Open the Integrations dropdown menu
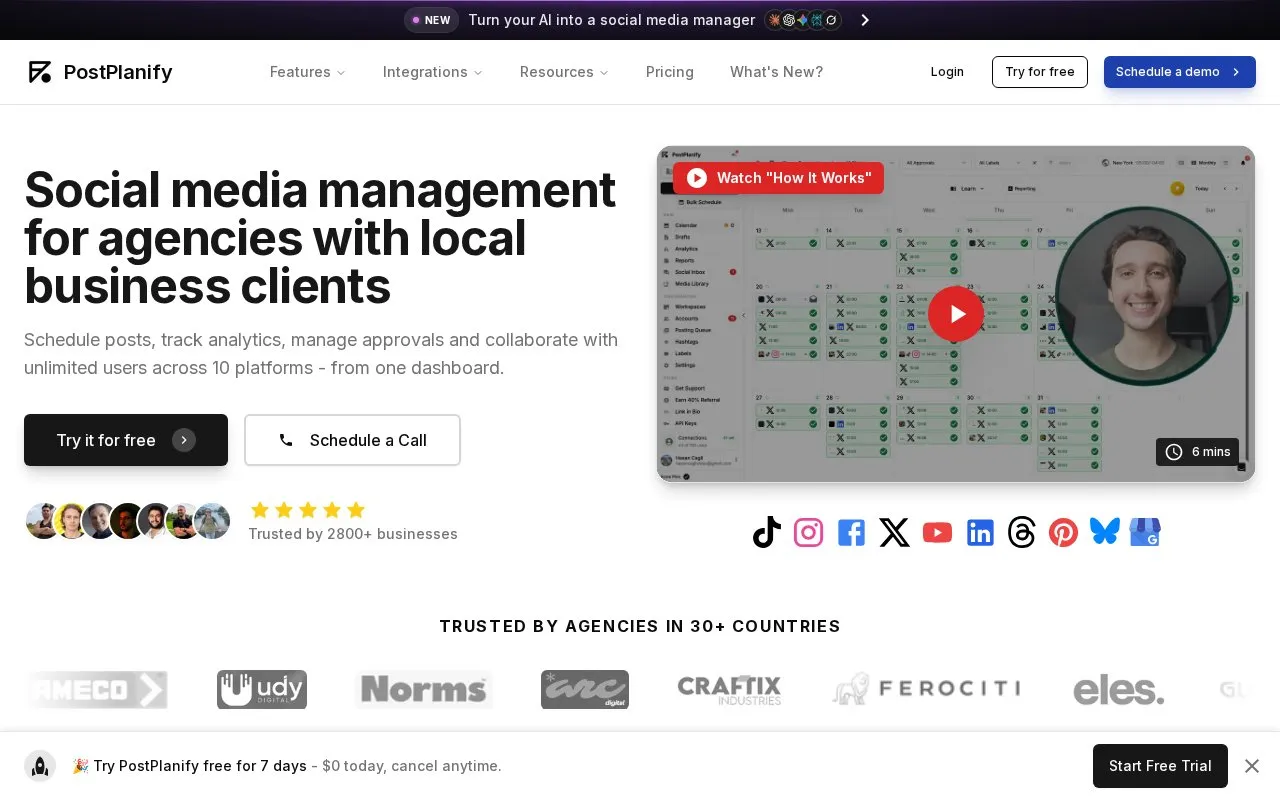1280x800 pixels. tap(433, 72)
